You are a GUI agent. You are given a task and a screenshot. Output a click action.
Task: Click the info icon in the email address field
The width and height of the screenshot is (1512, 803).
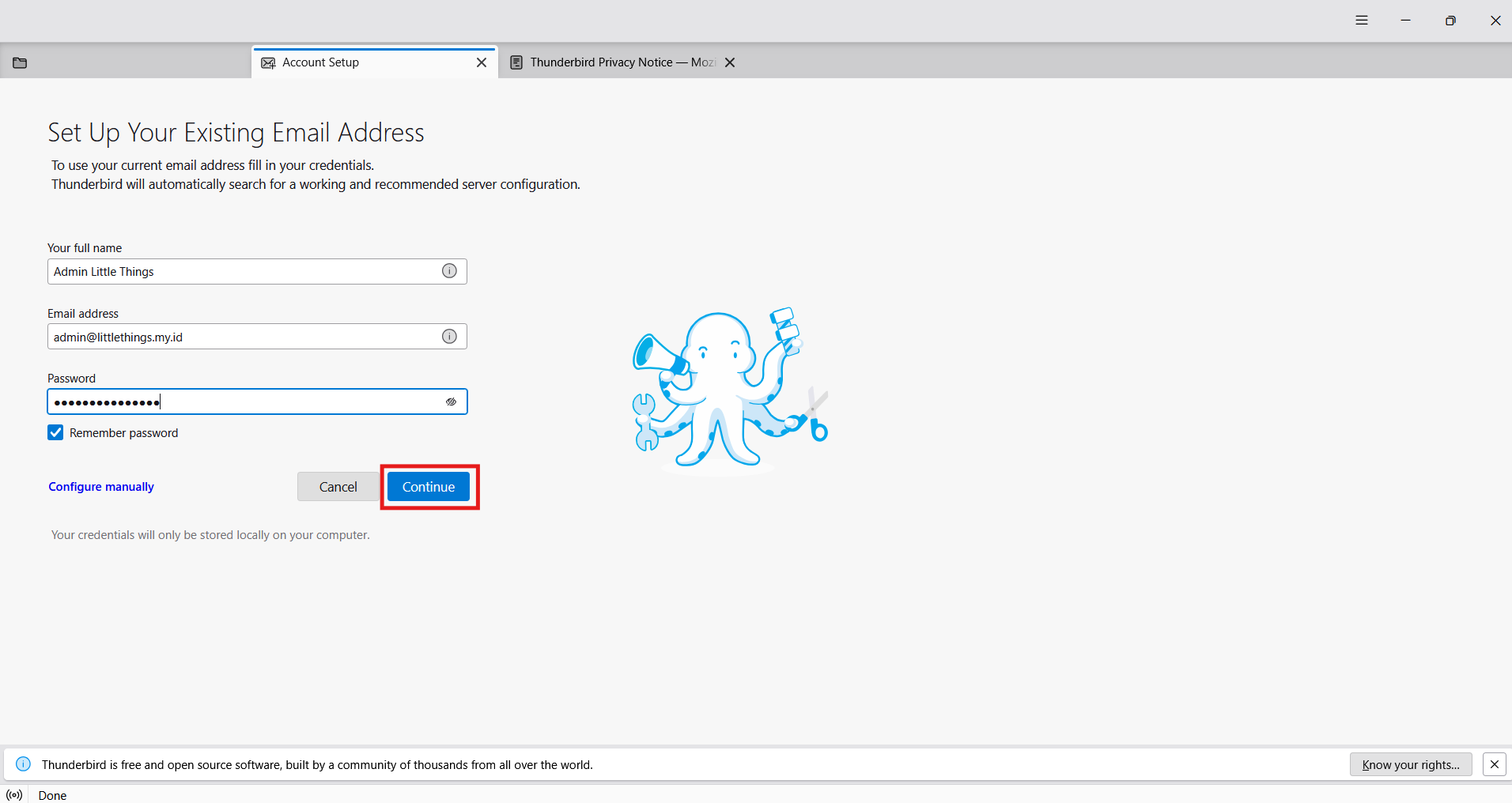pos(449,337)
